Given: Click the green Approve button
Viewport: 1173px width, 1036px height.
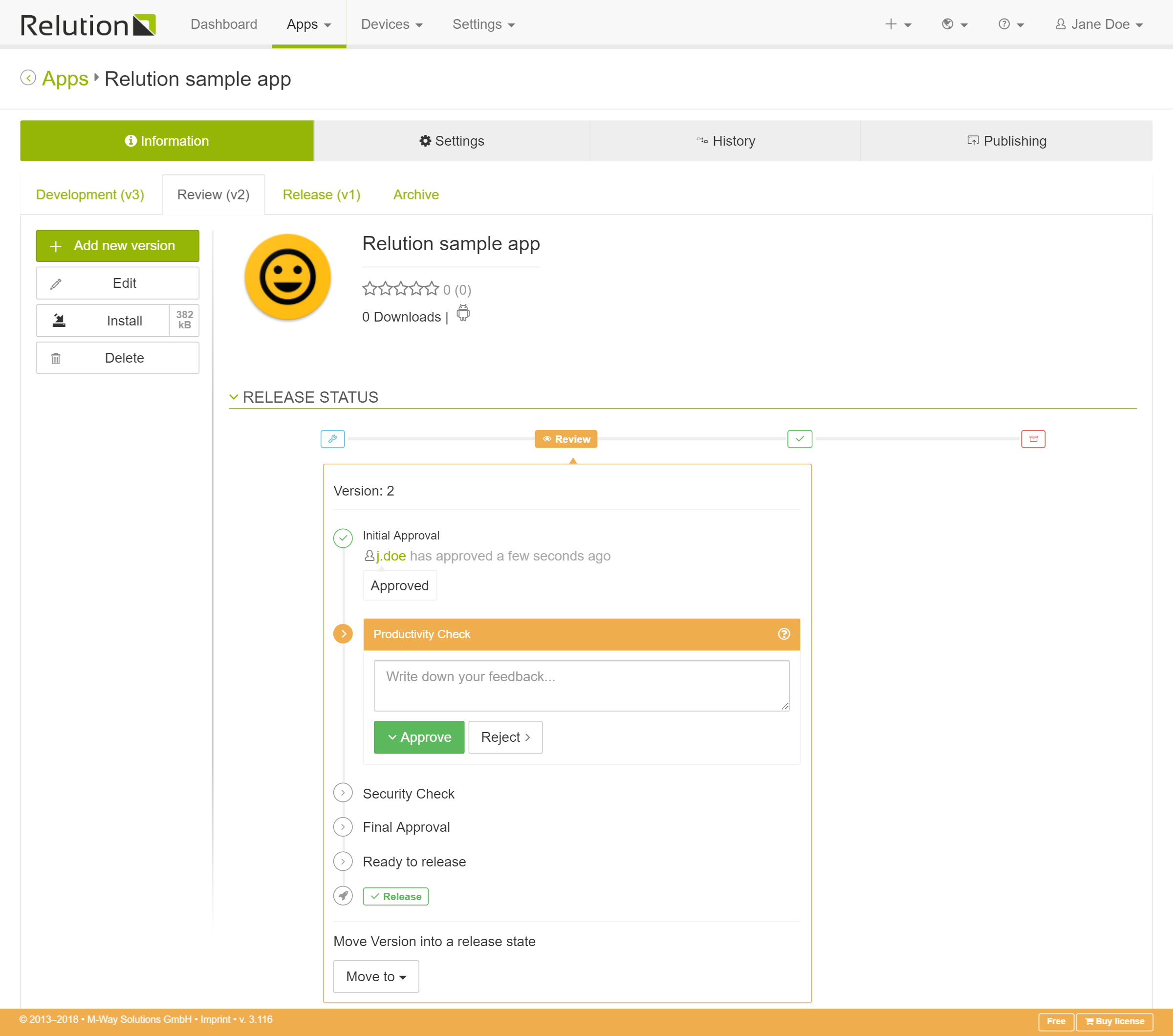Looking at the screenshot, I should [x=419, y=737].
